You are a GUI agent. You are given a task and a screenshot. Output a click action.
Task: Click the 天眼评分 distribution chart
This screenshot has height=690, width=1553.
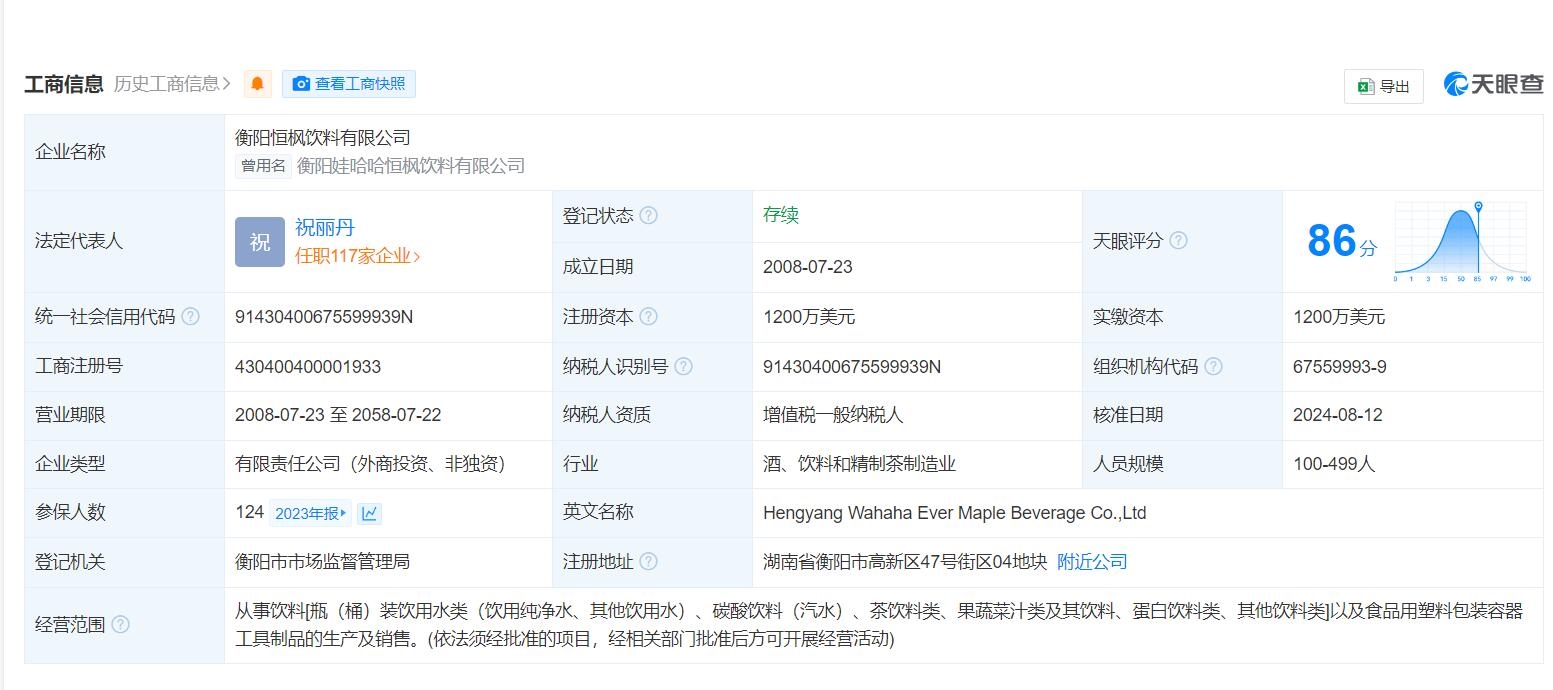pyautogui.click(x=1460, y=241)
